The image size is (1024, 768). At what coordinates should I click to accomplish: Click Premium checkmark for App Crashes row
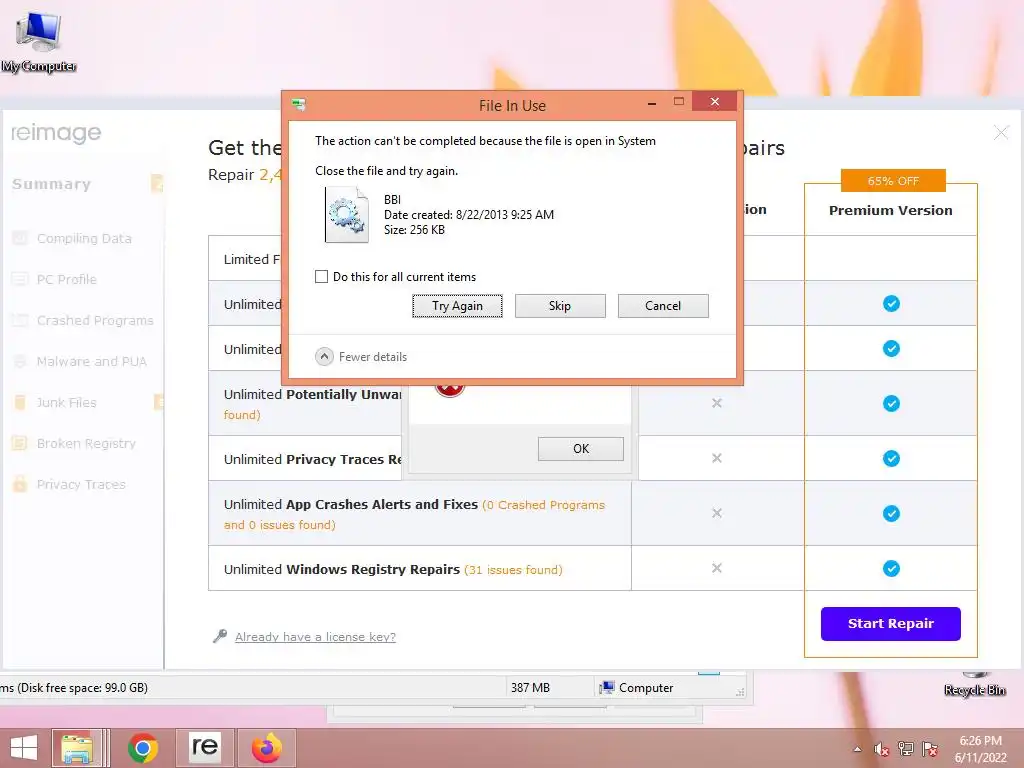point(891,513)
